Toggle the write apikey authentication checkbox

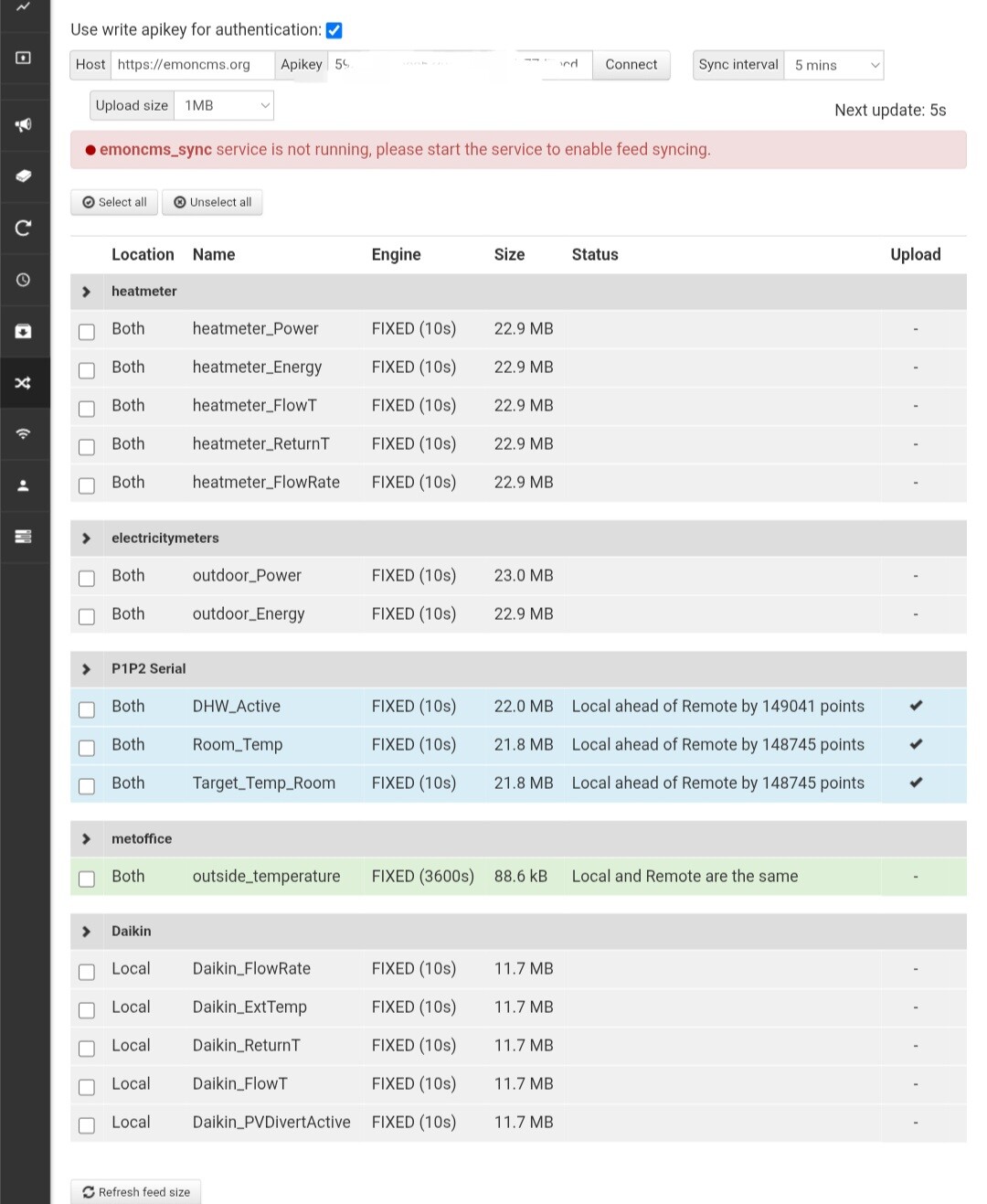coord(334,30)
